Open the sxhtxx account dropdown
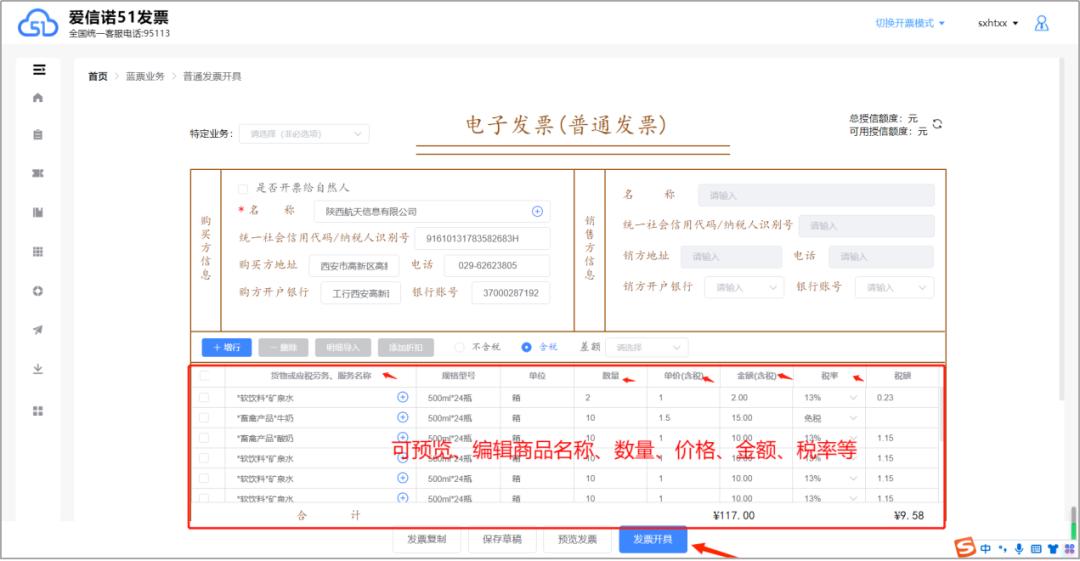The image size is (1080, 561). coord(998,23)
